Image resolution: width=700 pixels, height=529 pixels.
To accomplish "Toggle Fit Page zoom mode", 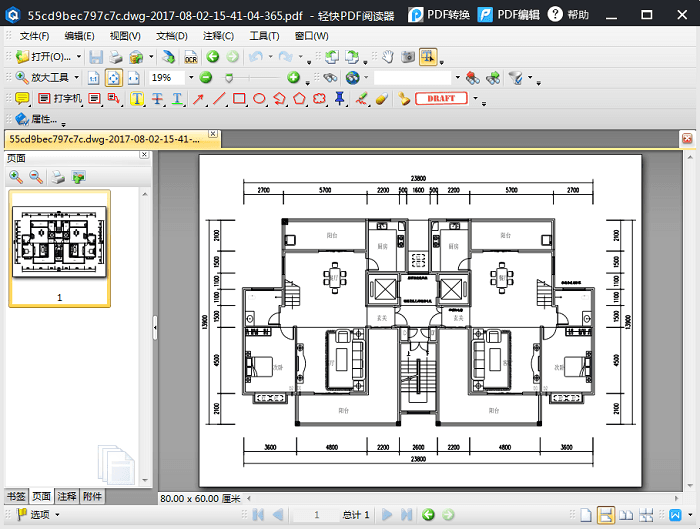I will [113, 78].
